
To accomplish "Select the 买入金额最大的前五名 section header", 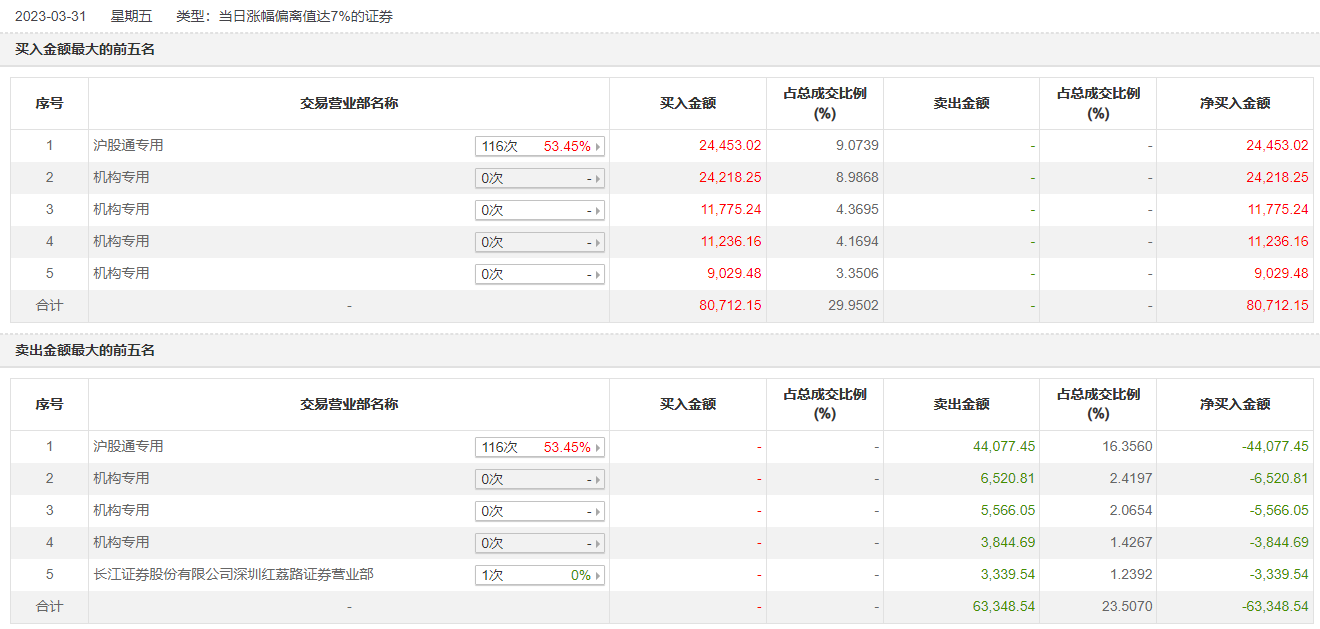I will click(x=85, y=49).
